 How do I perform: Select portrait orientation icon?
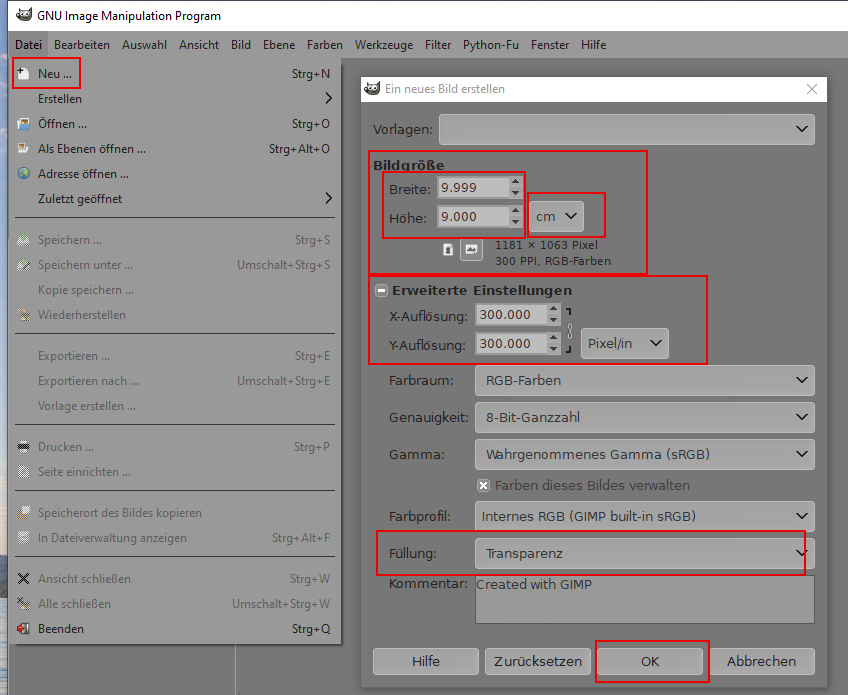click(x=449, y=249)
